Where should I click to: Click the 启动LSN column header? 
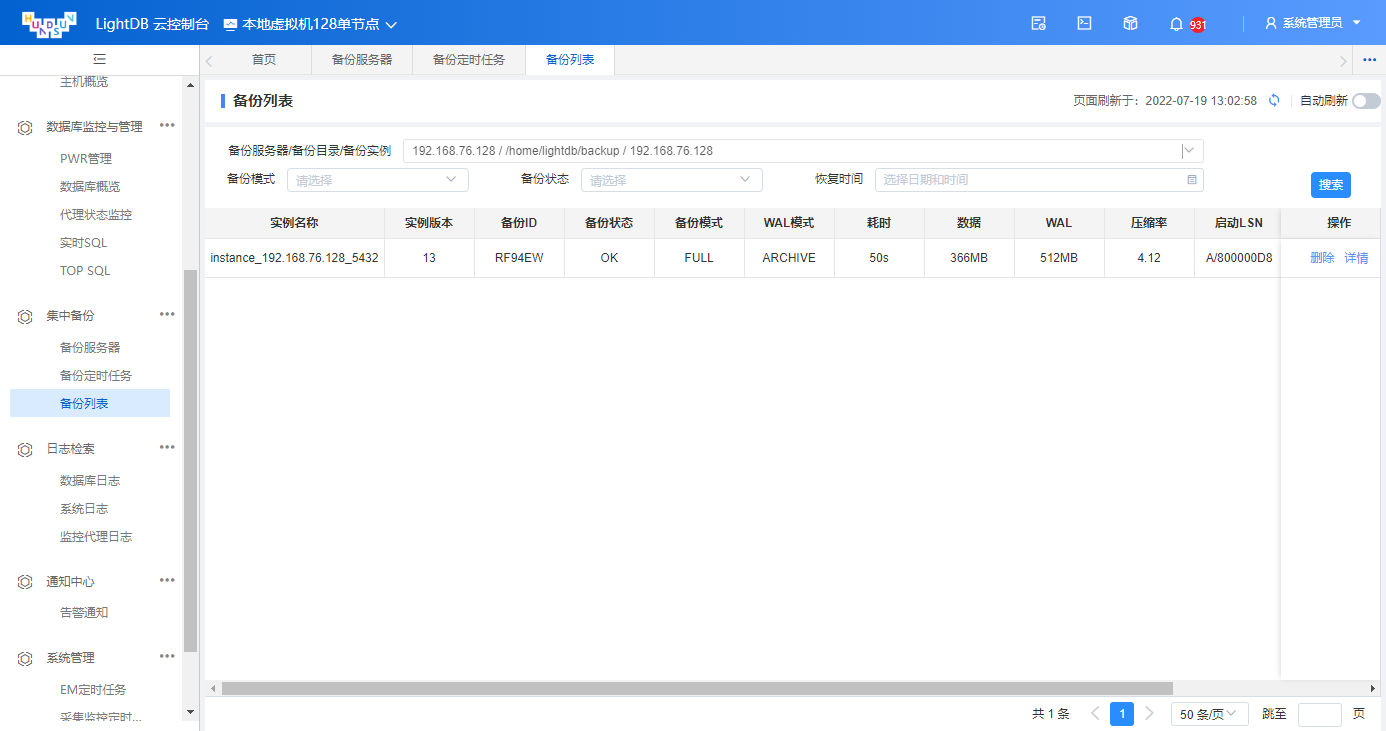1238,223
